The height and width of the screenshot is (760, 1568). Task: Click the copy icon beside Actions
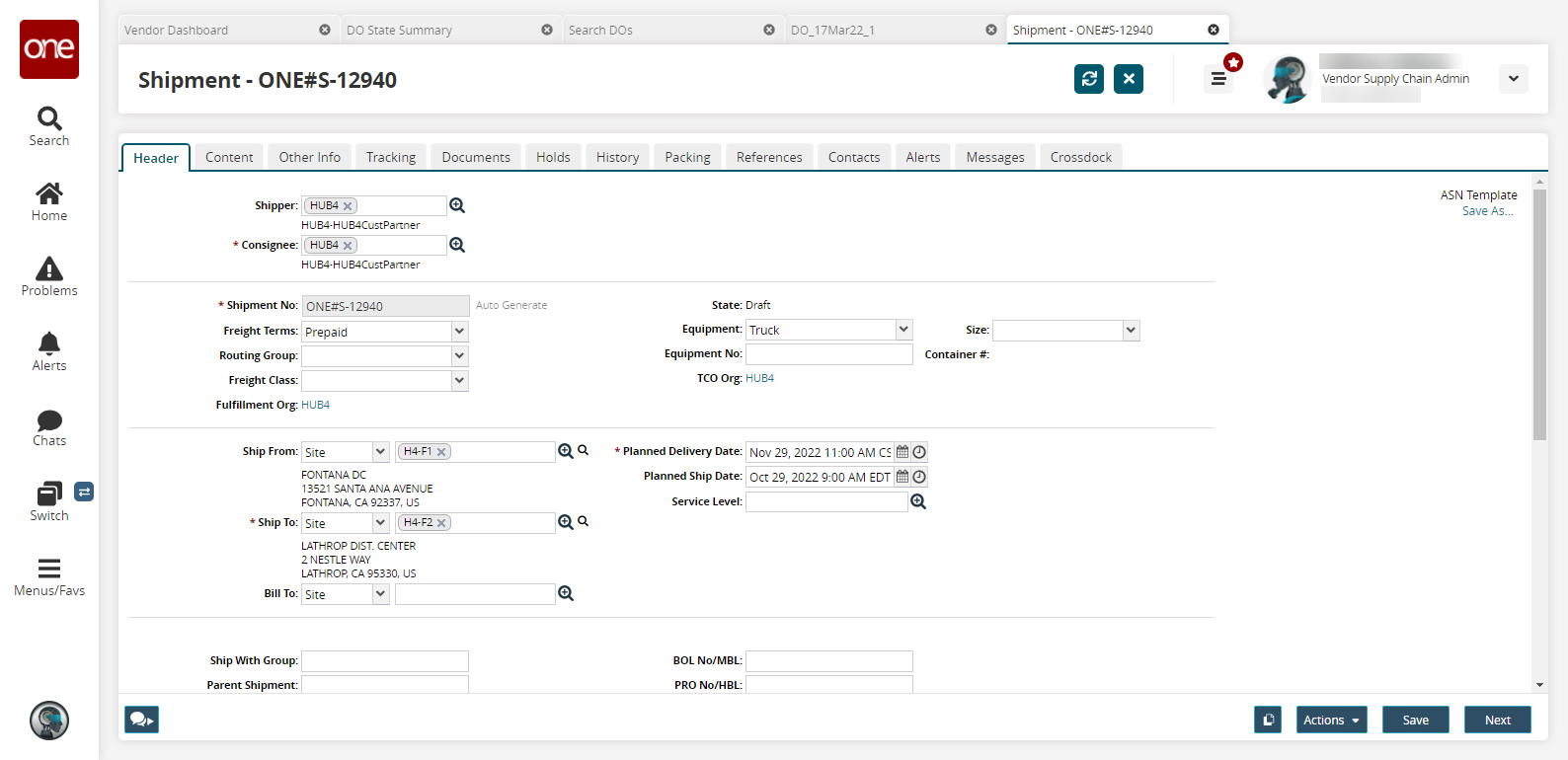[1268, 720]
